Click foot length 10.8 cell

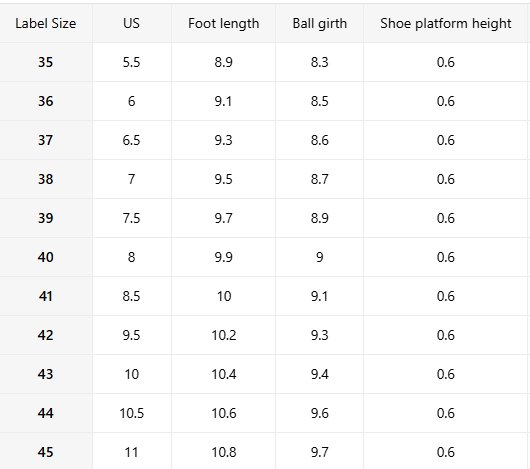(x=223, y=452)
